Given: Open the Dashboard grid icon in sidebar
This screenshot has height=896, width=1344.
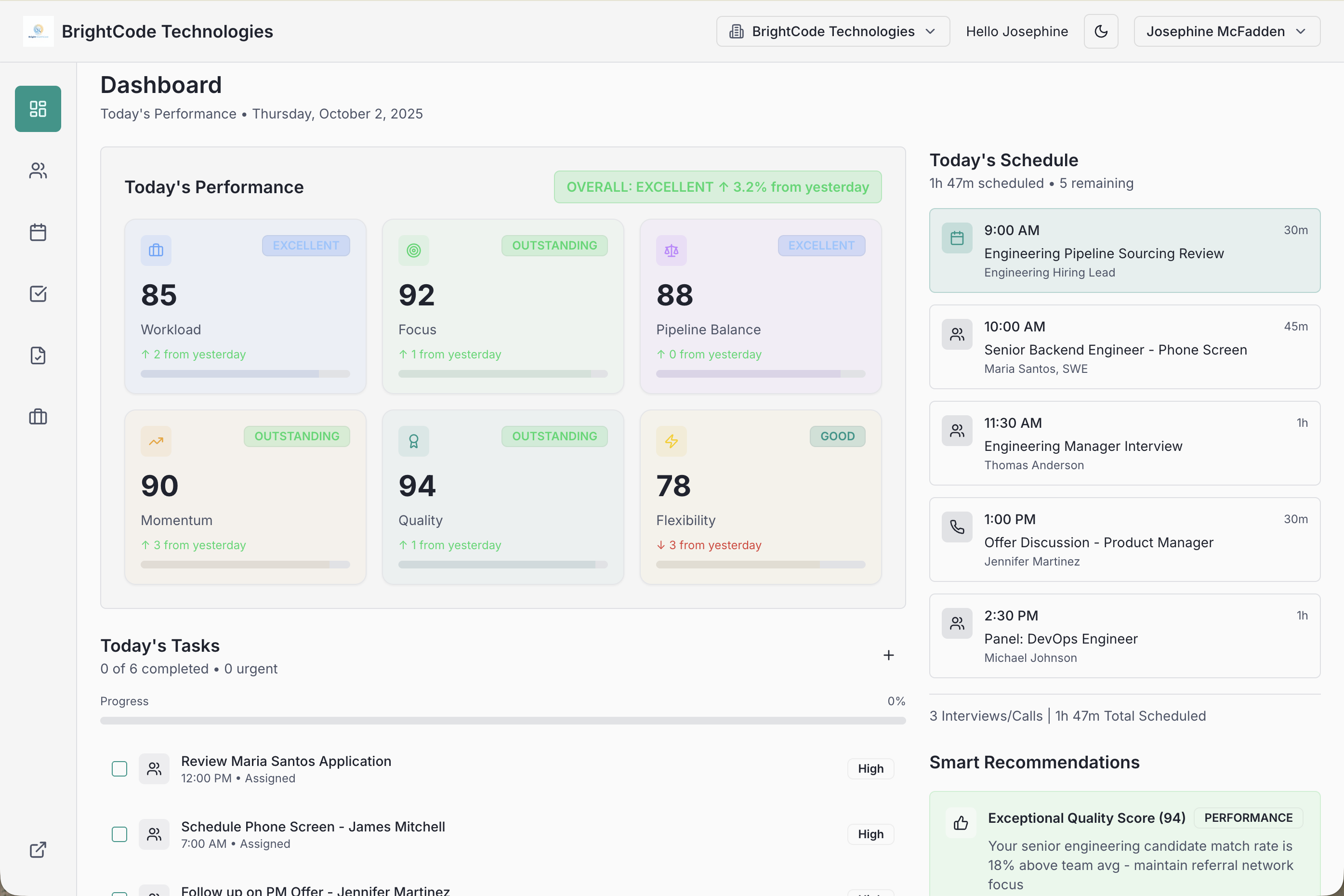Looking at the screenshot, I should tap(38, 108).
